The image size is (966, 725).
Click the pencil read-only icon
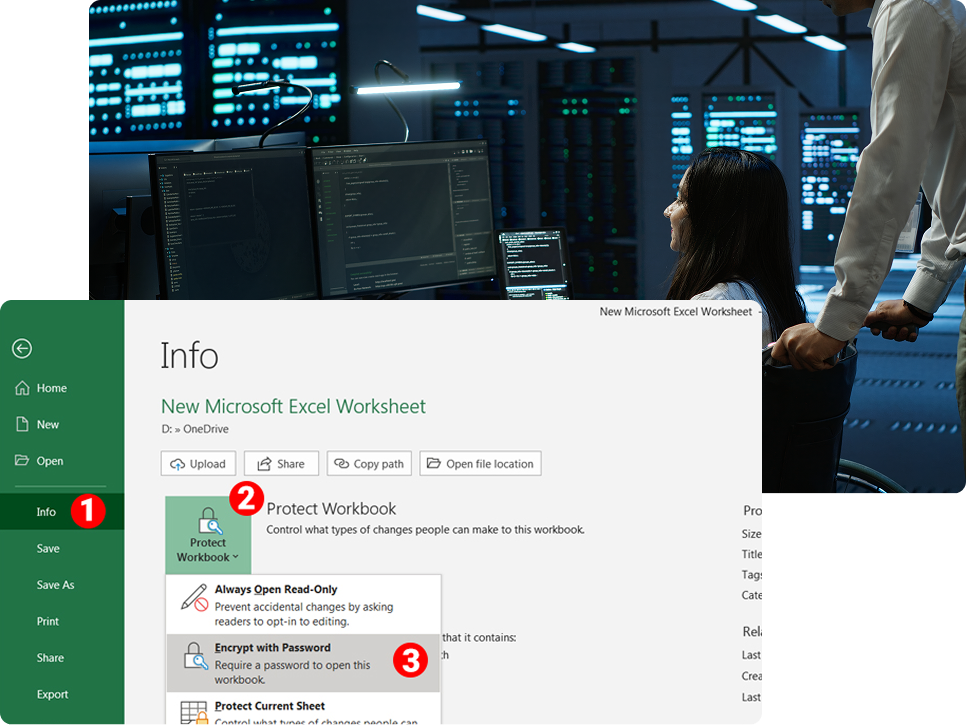click(x=194, y=597)
